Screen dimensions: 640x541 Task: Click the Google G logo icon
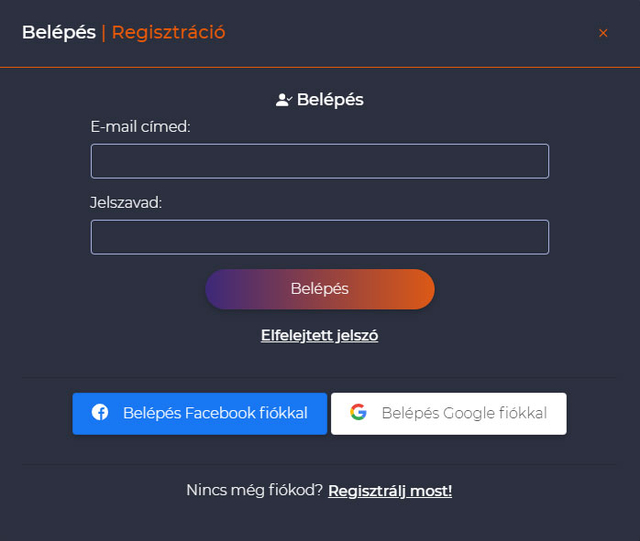pos(358,412)
